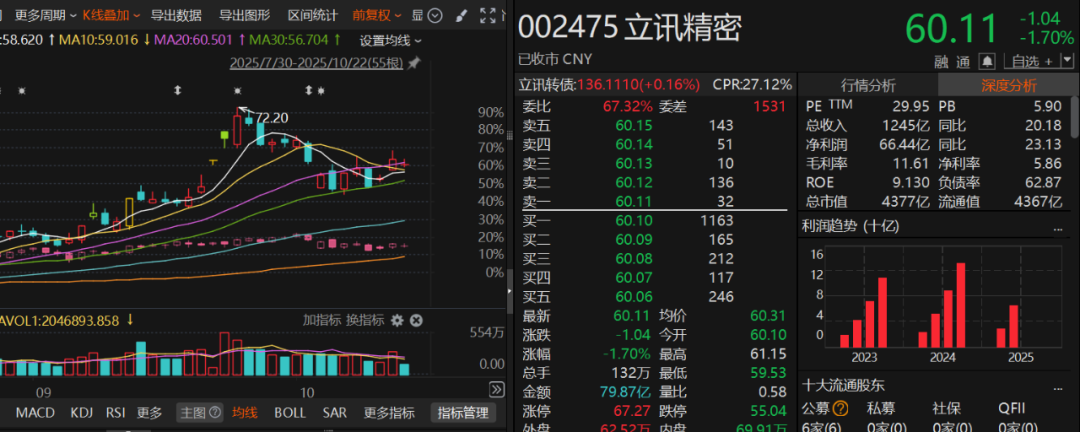
Task: Open volume indicator settings gear
Action: pyautogui.click(x=397, y=320)
